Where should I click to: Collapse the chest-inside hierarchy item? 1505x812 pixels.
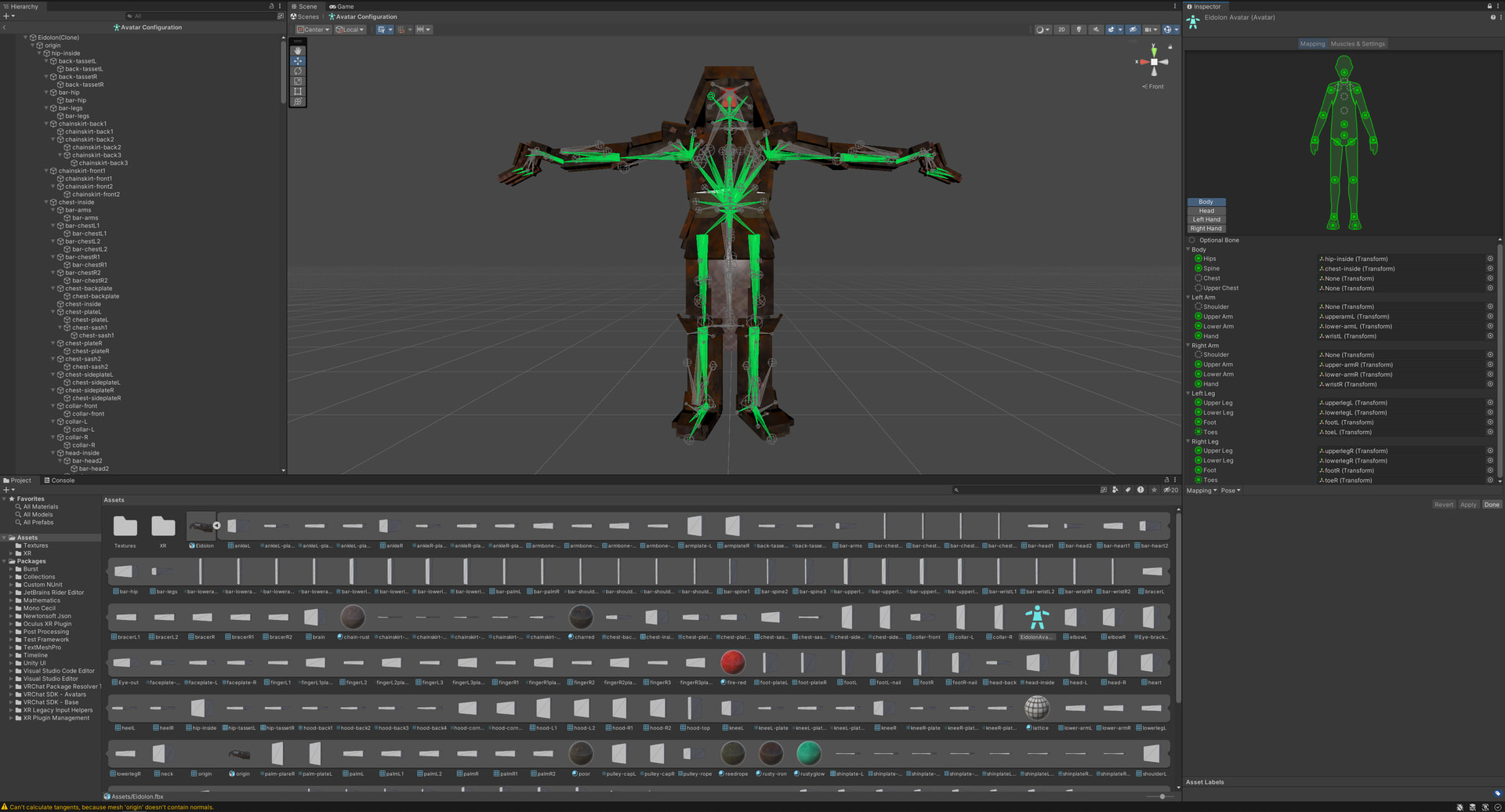click(46, 202)
